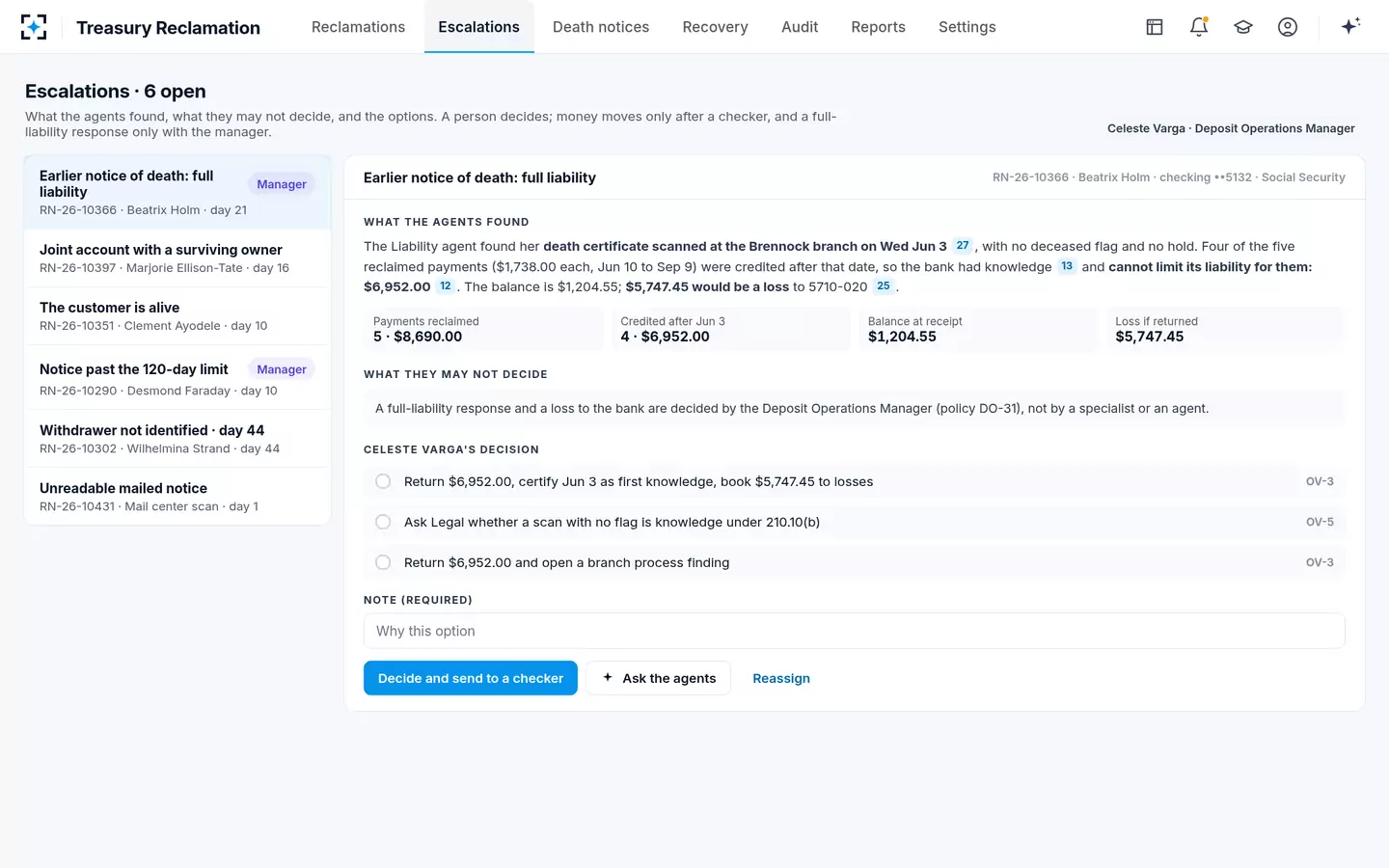
Task: Open the Reports tab
Action: 878,27
